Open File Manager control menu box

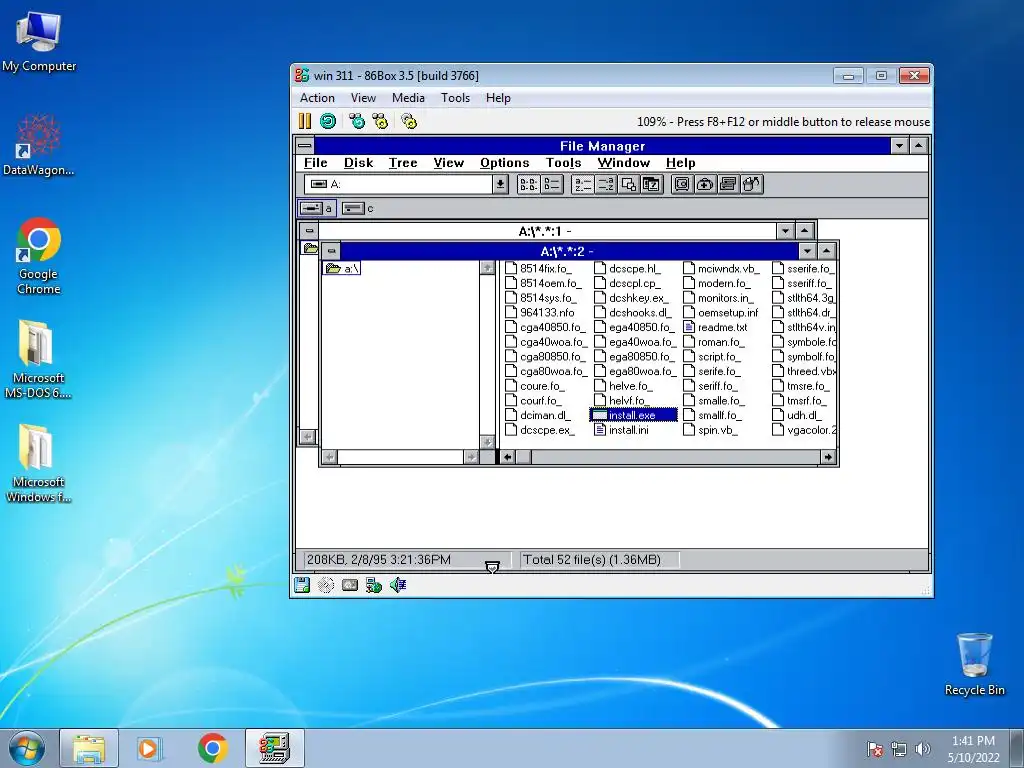click(x=305, y=146)
